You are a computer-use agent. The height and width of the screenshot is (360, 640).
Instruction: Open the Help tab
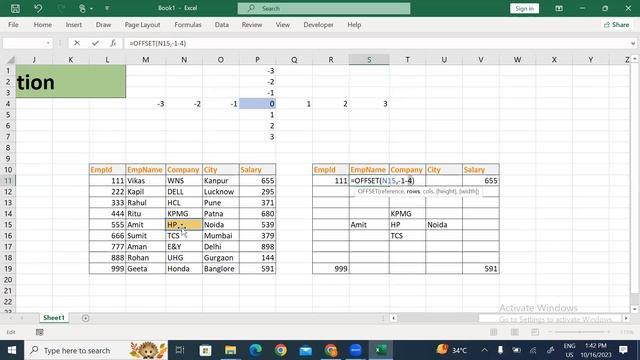pyautogui.click(x=354, y=25)
